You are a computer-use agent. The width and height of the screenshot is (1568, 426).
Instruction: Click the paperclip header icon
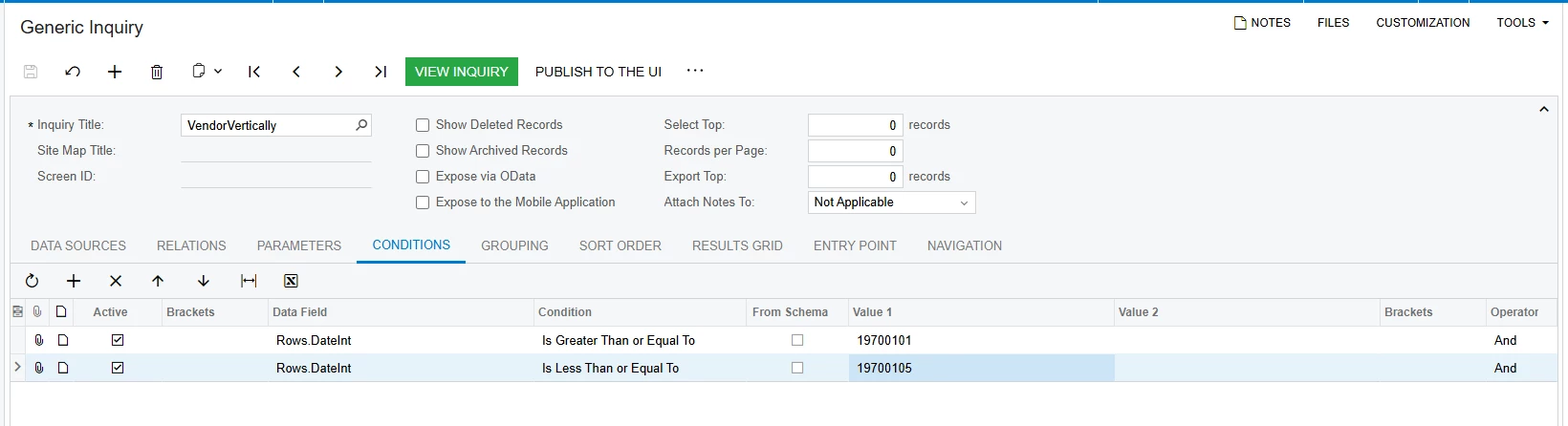[37, 311]
